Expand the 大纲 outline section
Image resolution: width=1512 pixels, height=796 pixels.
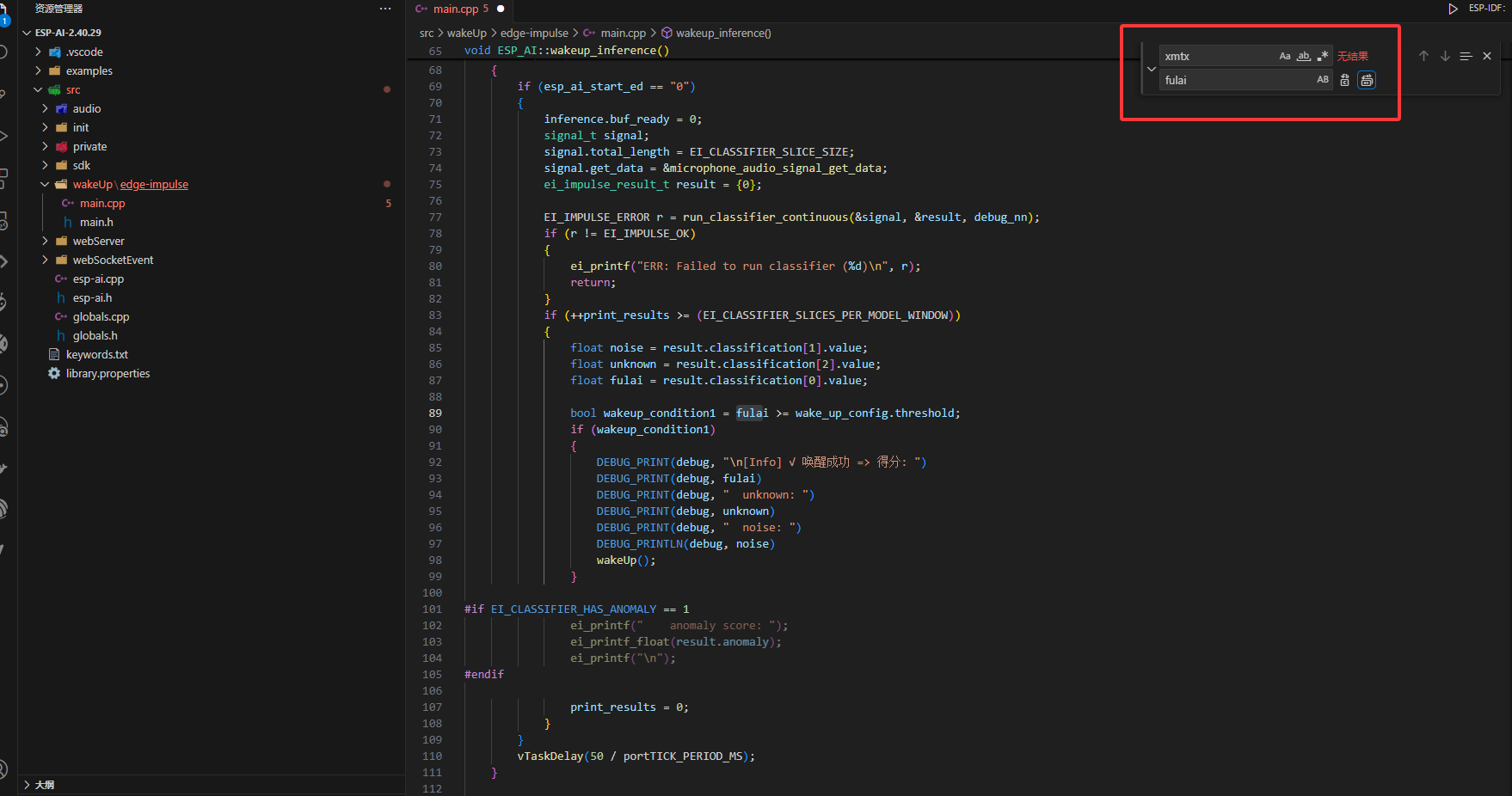coord(44,785)
